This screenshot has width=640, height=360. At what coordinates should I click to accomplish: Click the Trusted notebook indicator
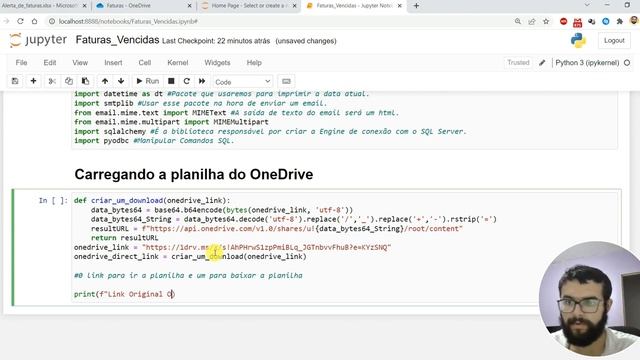pos(518,62)
